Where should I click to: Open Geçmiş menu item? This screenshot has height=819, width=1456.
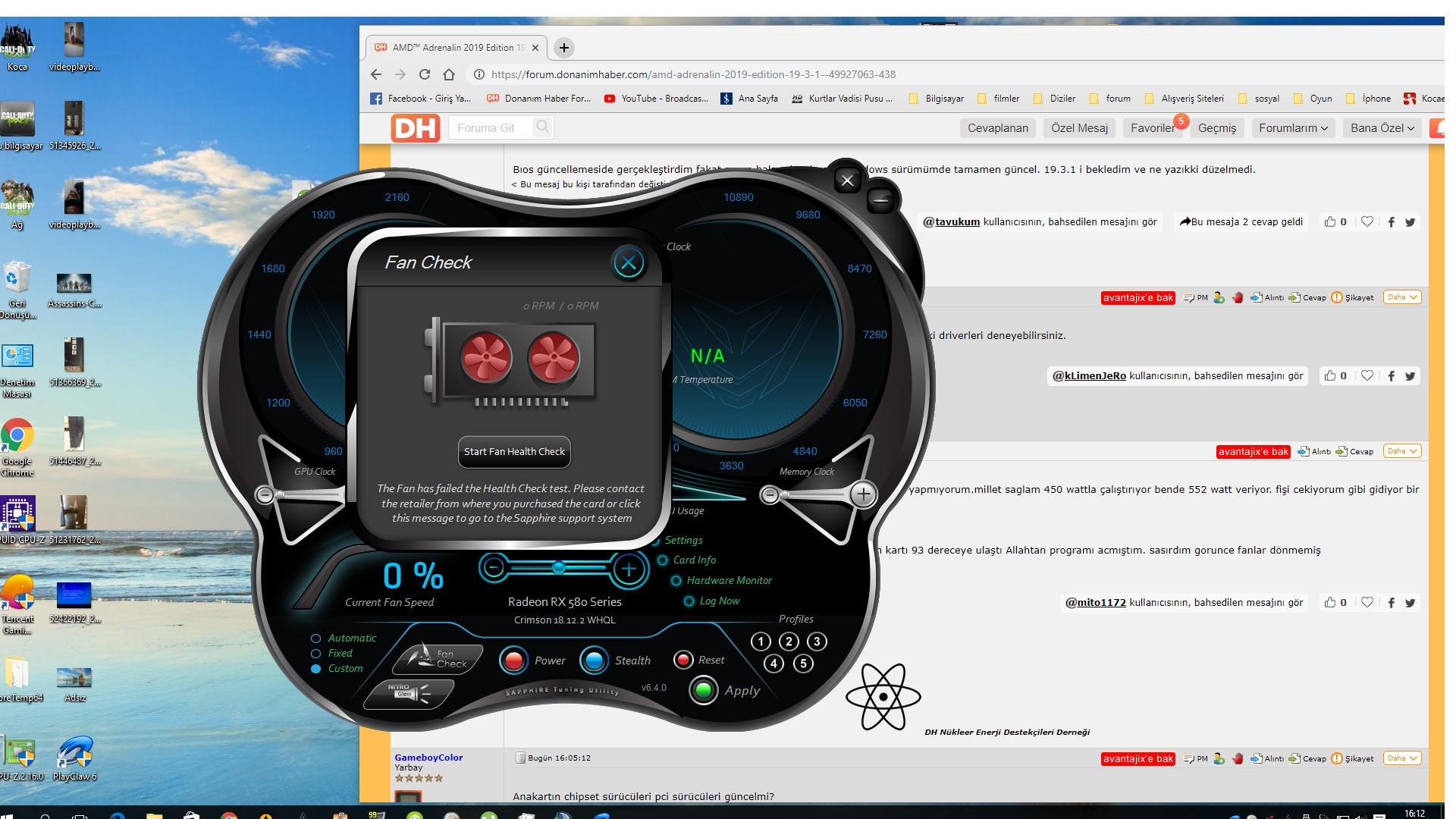pos(1216,128)
